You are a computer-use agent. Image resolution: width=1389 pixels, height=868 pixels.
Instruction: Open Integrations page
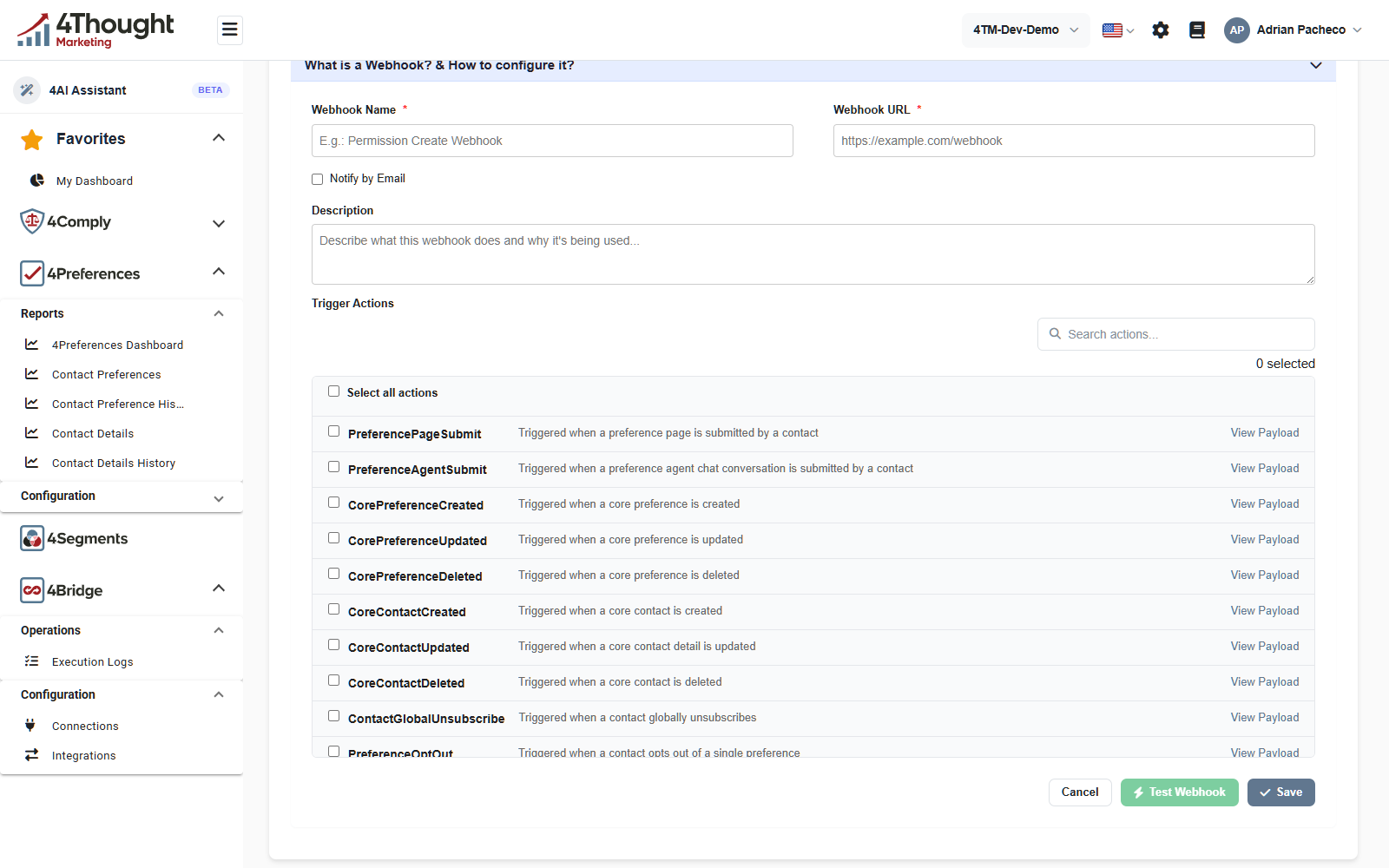point(83,756)
